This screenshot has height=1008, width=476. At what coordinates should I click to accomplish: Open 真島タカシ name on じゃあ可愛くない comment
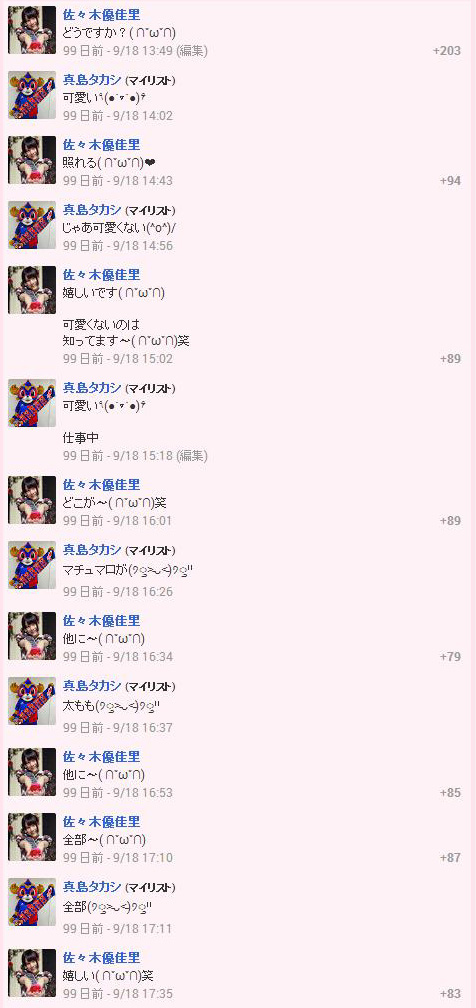pyautogui.click(x=92, y=210)
